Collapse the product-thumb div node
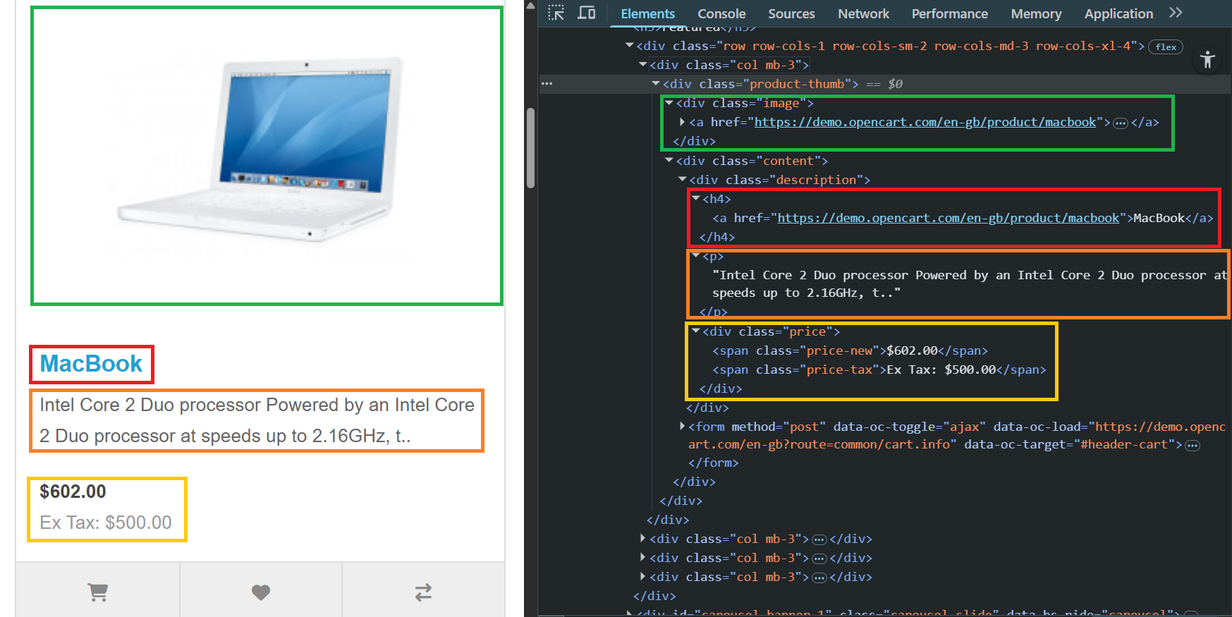The image size is (1232, 617). (x=656, y=84)
